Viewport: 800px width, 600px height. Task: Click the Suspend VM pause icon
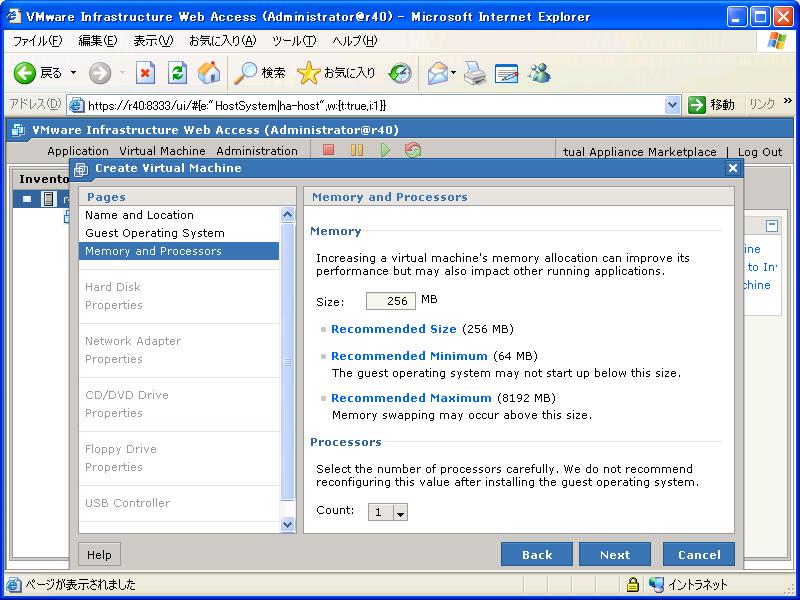click(x=357, y=150)
